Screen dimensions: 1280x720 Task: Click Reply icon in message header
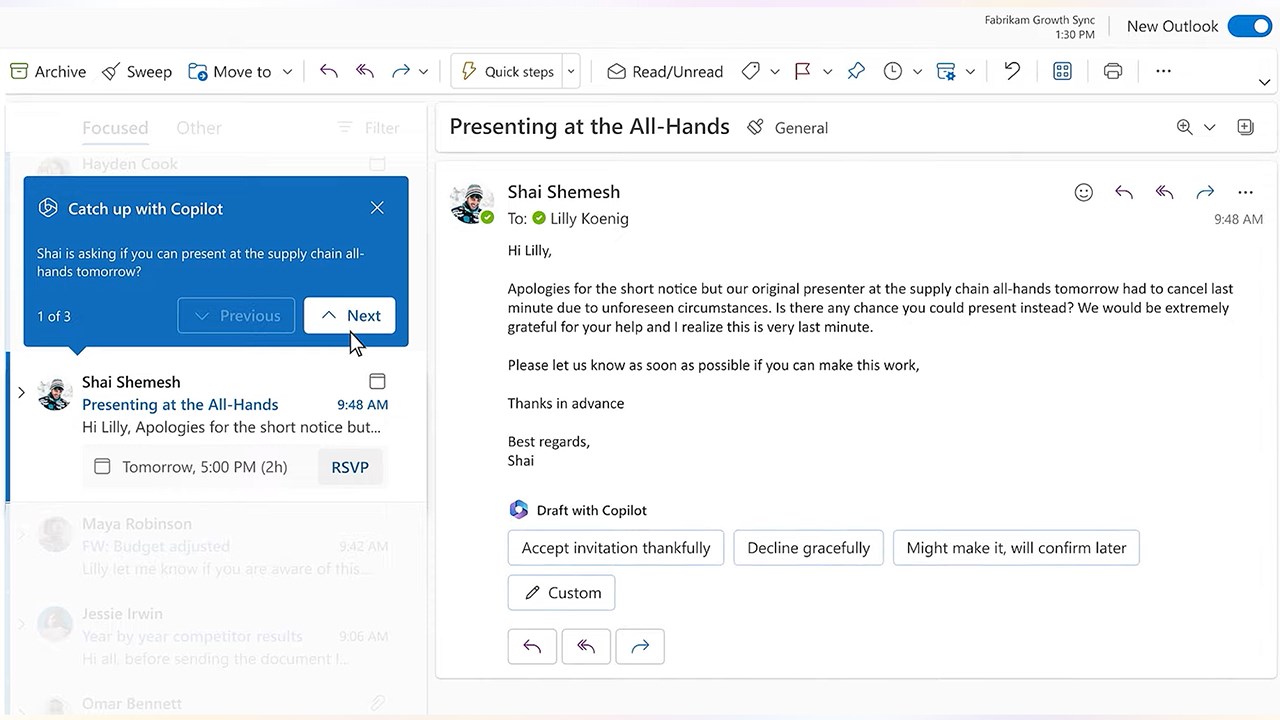point(1124,192)
